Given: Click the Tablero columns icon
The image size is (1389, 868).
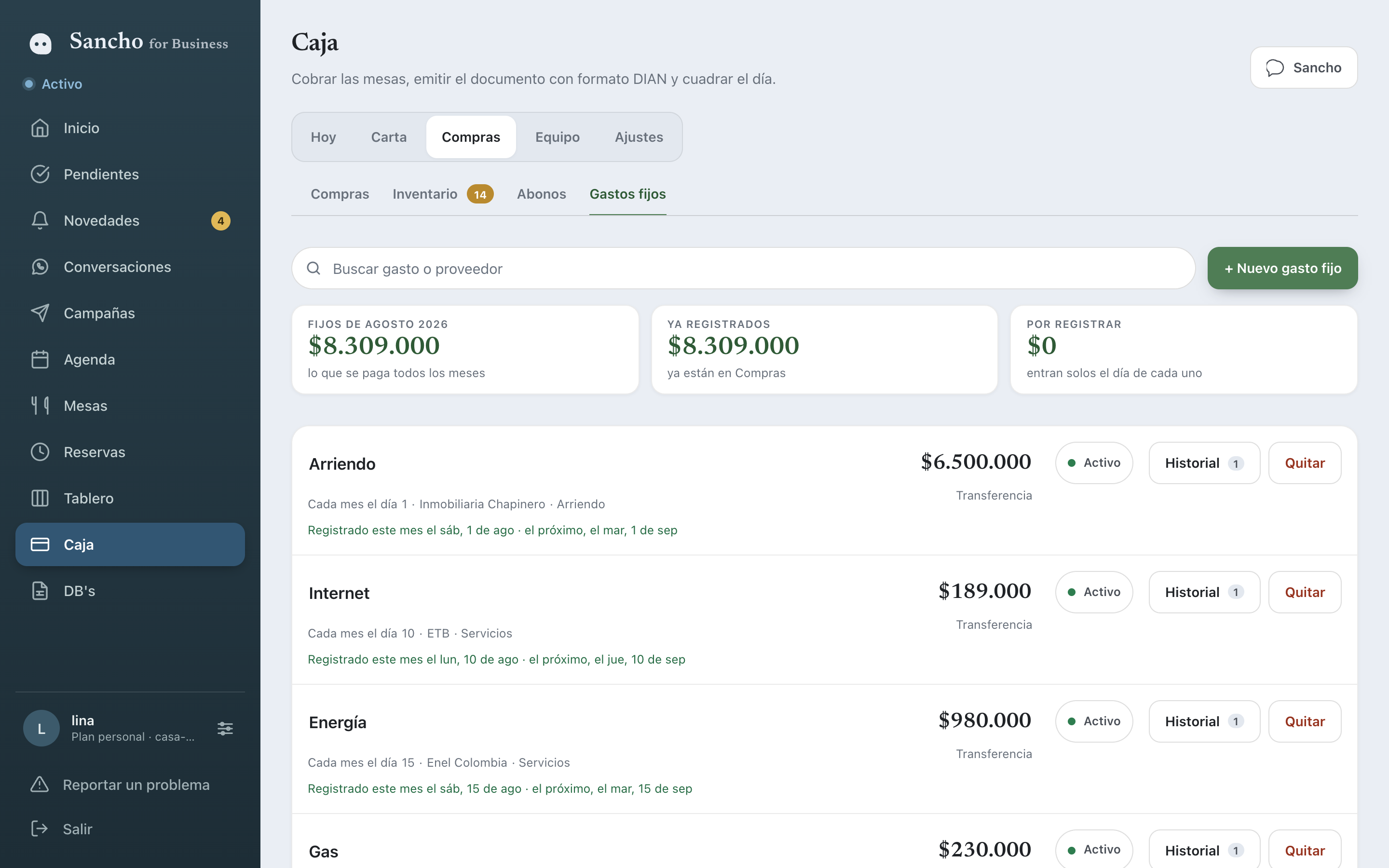Looking at the screenshot, I should click(40, 498).
